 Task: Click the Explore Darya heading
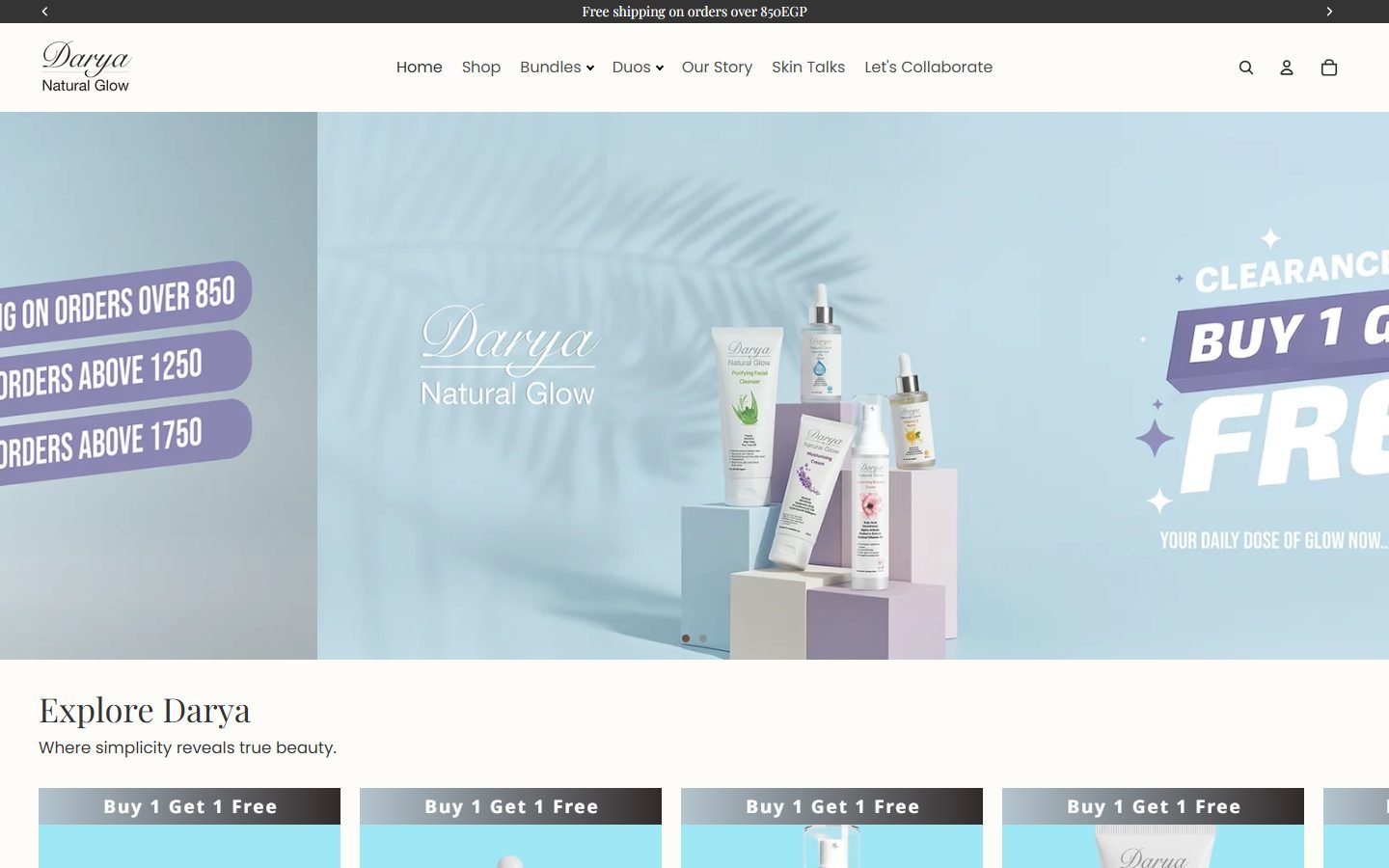145,711
